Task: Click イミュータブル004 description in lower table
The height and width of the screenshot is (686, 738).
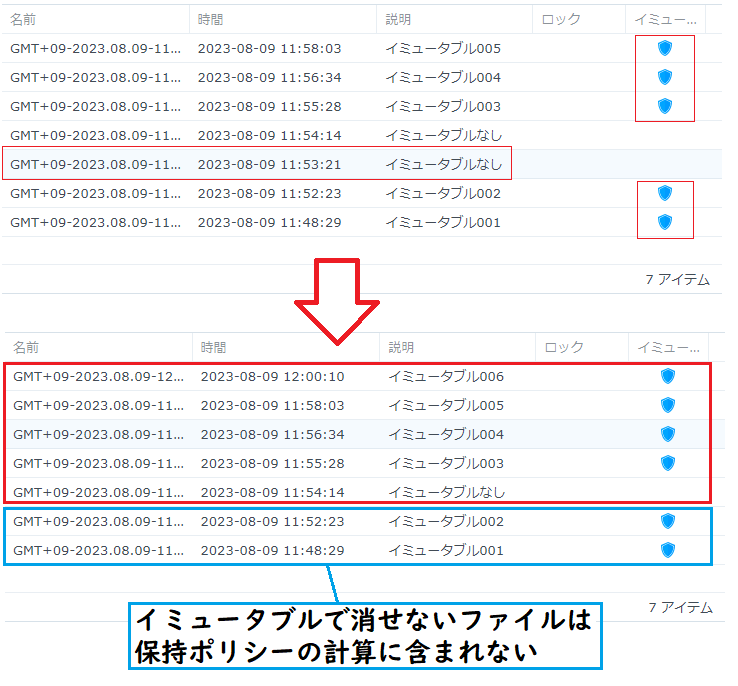Action: point(446,434)
